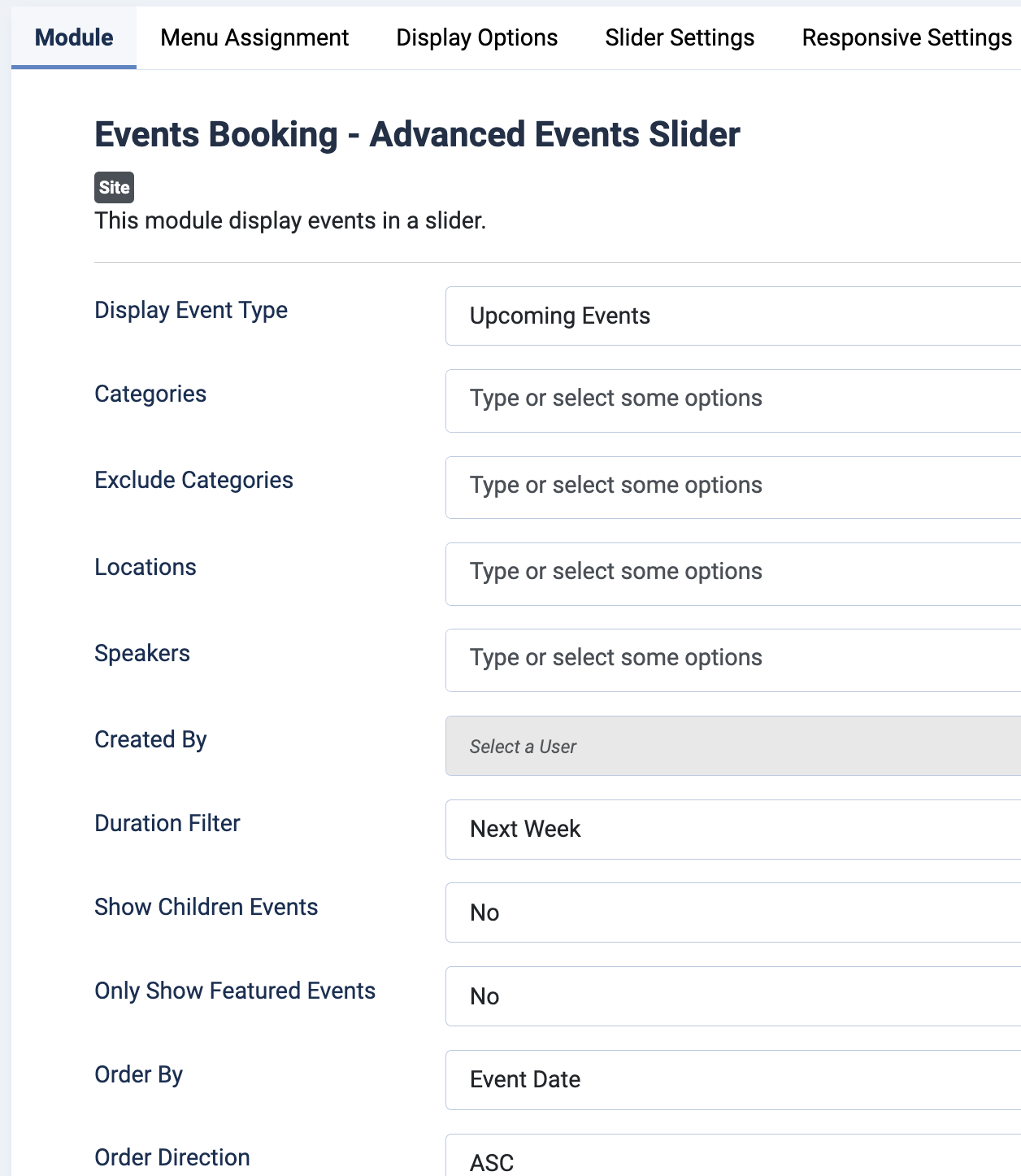Open the Display Event Type dropdown
This screenshot has width=1021, height=1176.
pyautogui.click(x=733, y=316)
